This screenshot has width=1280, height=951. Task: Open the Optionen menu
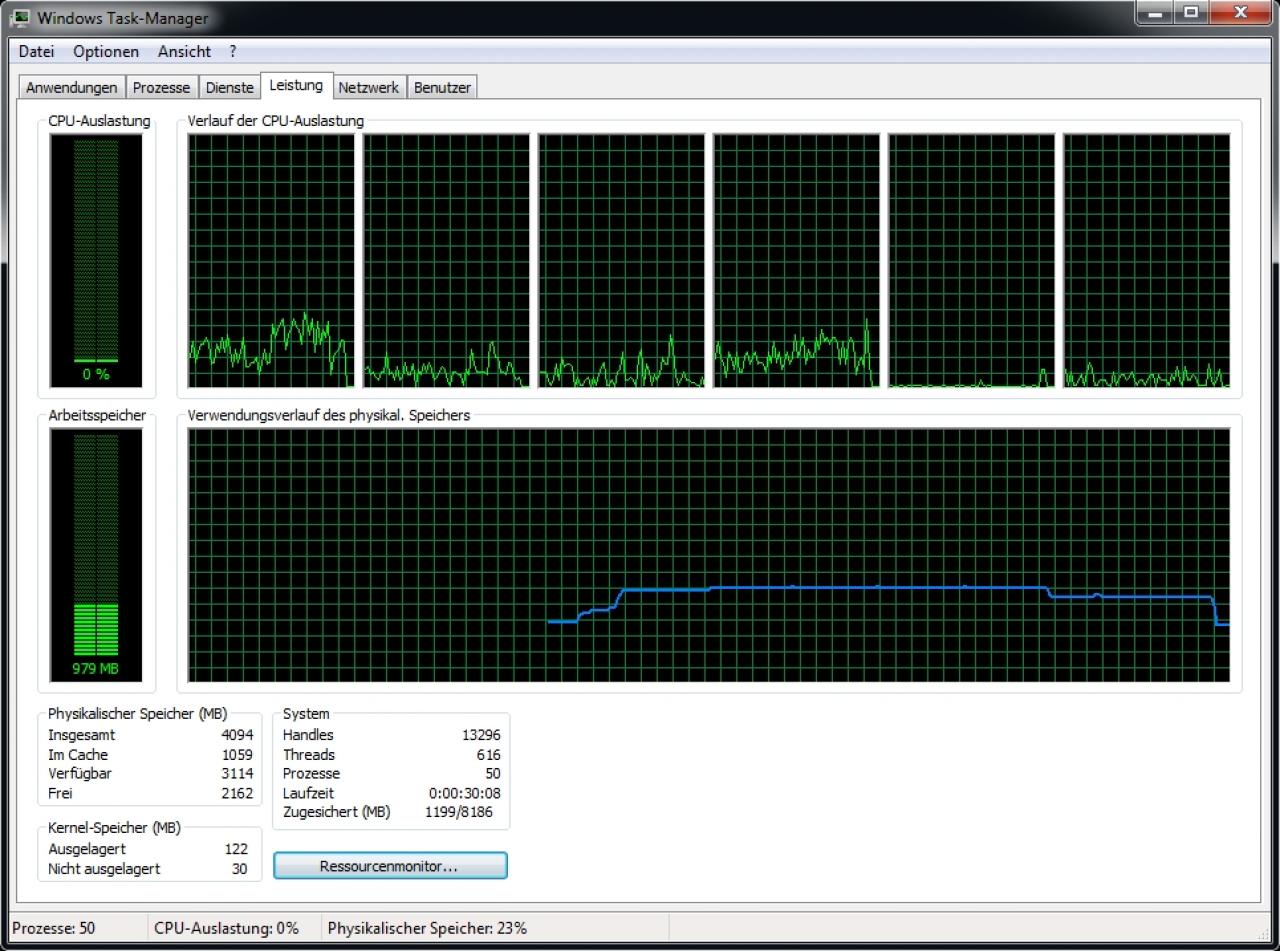click(105, 51)
